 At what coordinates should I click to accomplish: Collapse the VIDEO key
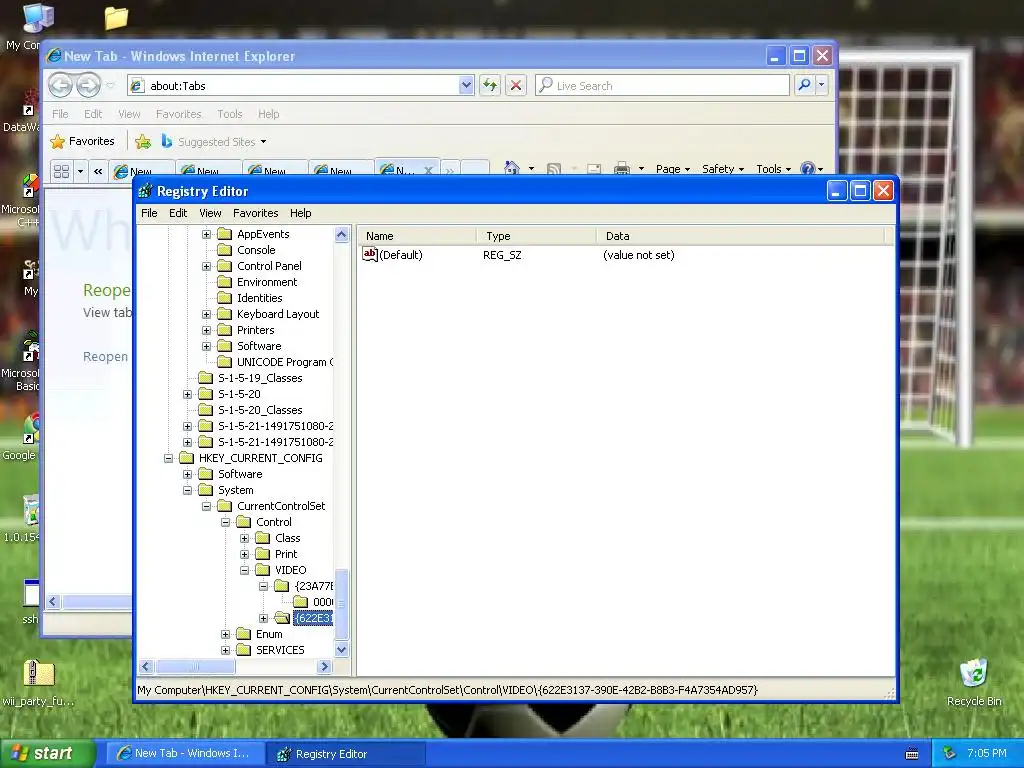[x=244, y=570]
